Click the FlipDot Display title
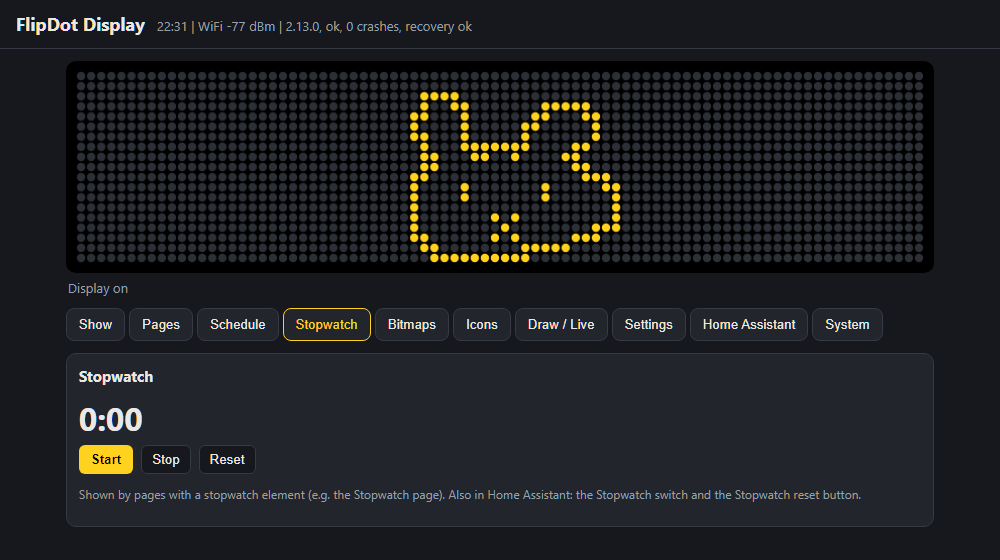The image size is (1000, 560). [x=80, y=25]
